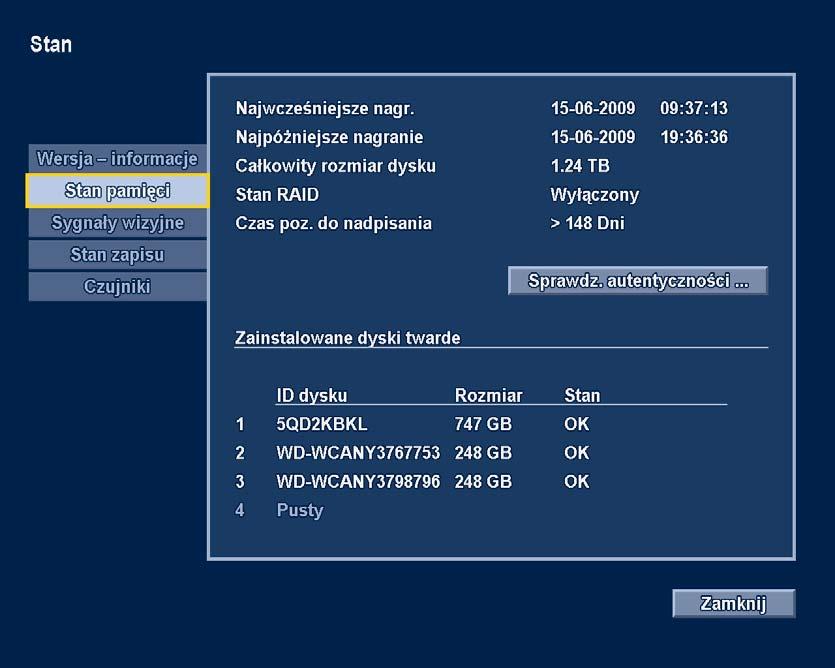Click the empty slot Pusty entry
Screen dimensions: 835x668
click(300, 510)
